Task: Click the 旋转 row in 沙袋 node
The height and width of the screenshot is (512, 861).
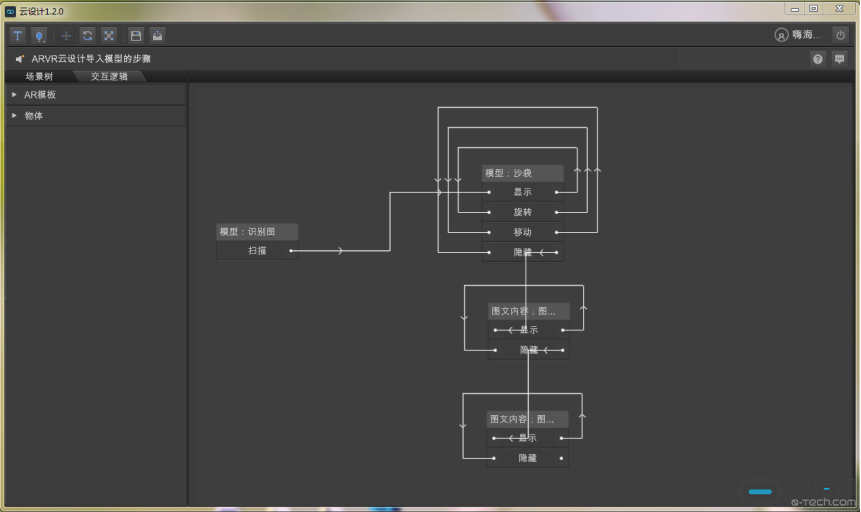Action: 522,212
